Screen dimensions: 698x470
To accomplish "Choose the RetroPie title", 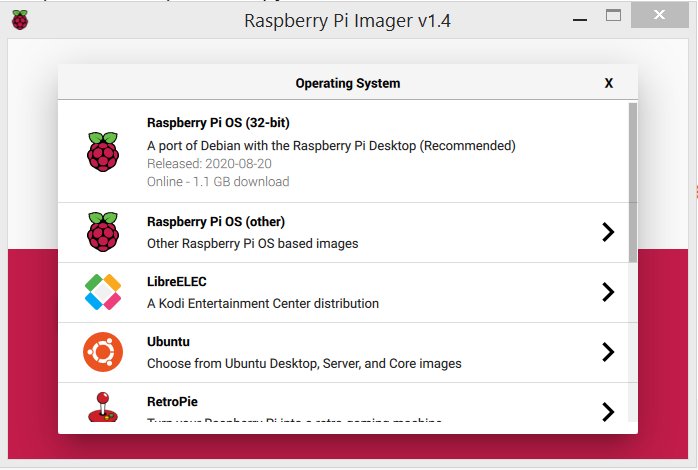I will pos(172,402).
